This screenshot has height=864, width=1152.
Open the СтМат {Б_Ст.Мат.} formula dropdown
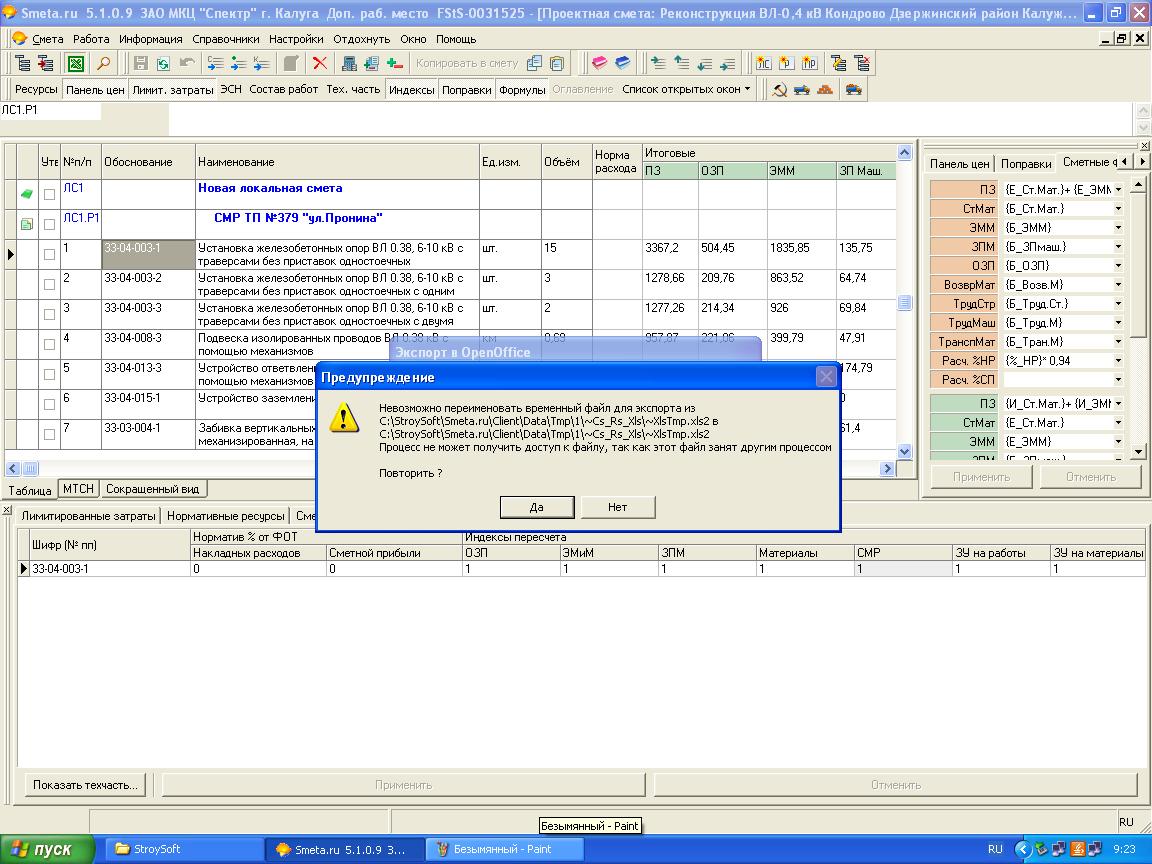[1118, 209]
